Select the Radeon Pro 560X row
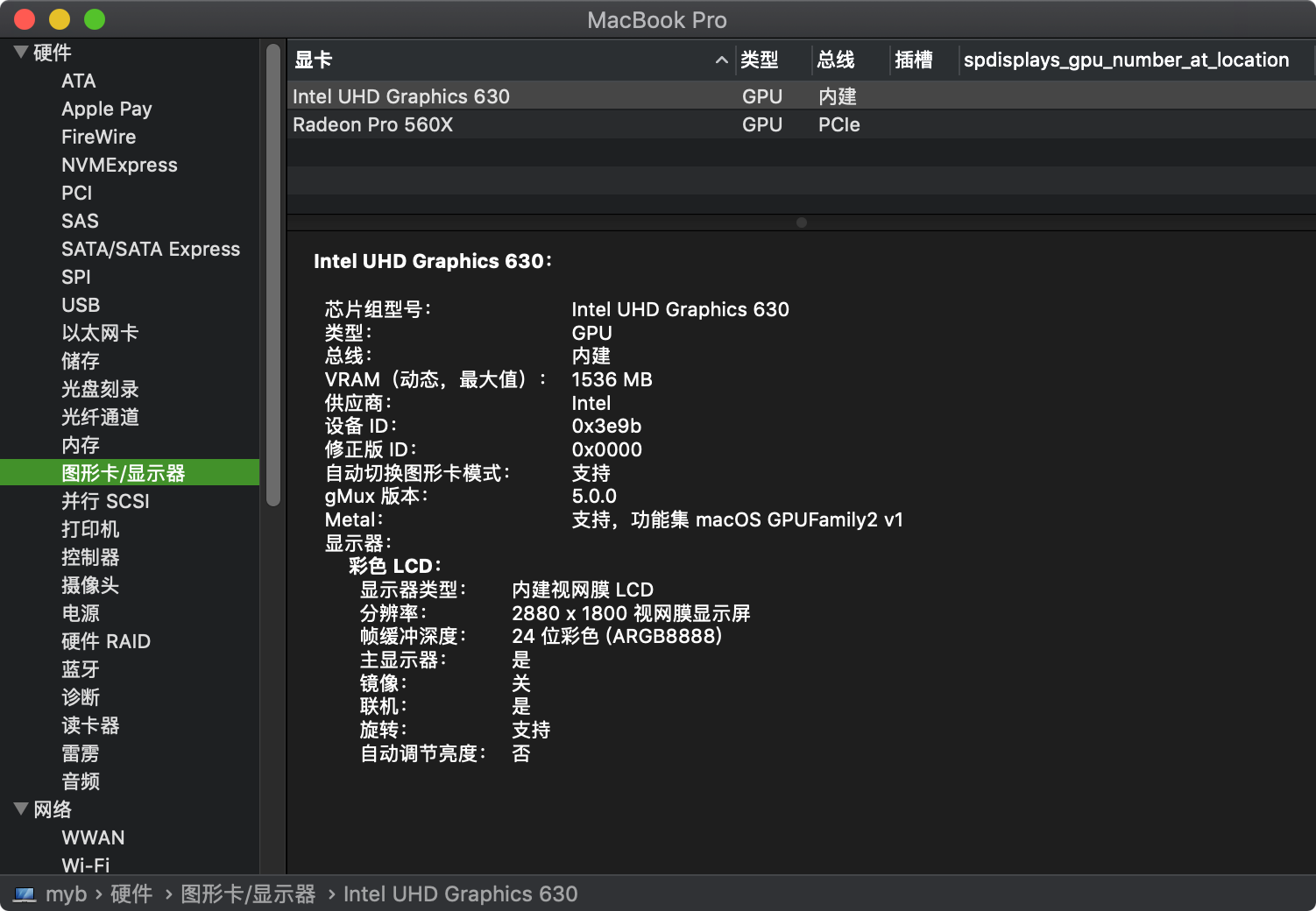 pyautogui.click(x=801, y=124)
